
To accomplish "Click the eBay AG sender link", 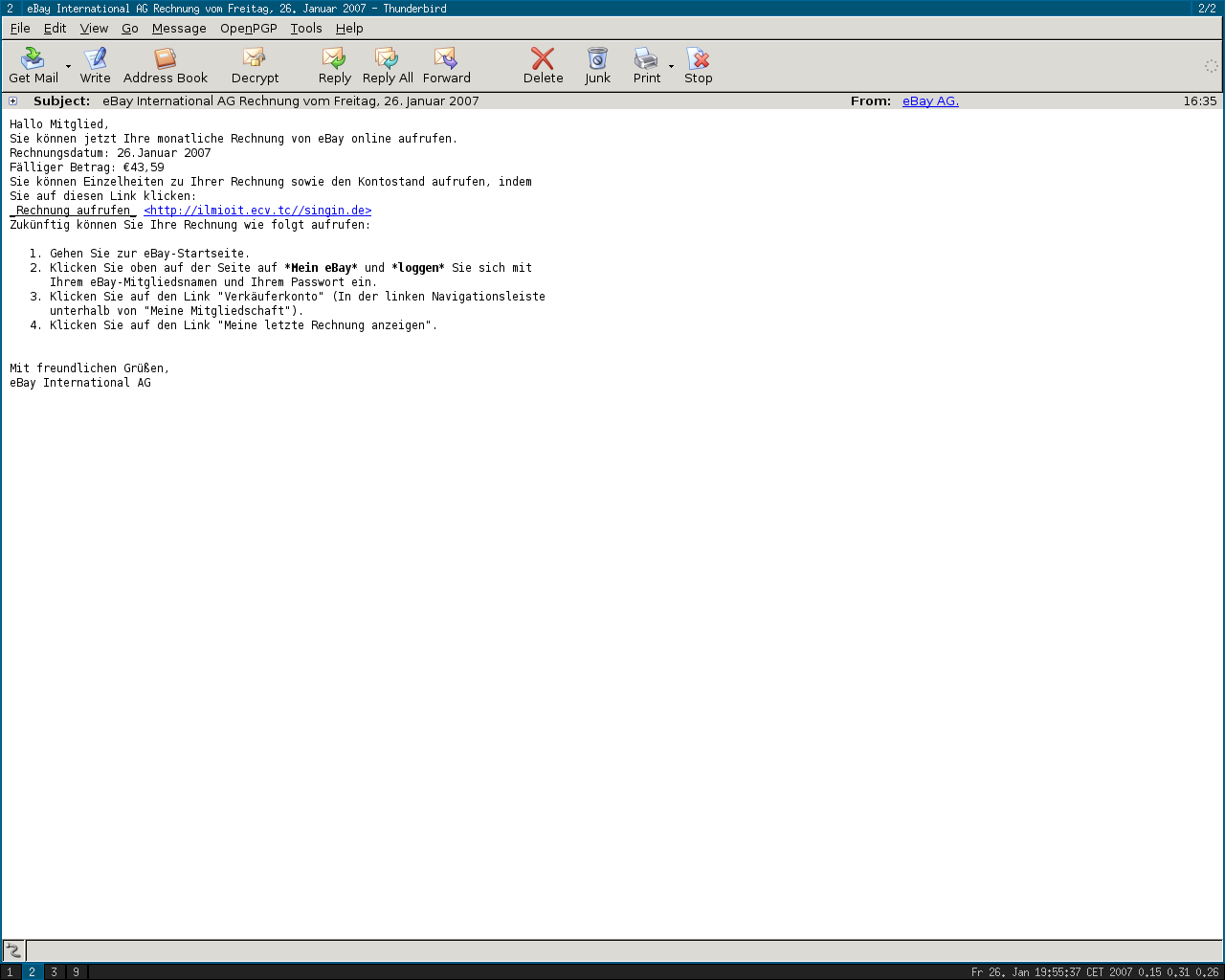I will coord(930,101).
